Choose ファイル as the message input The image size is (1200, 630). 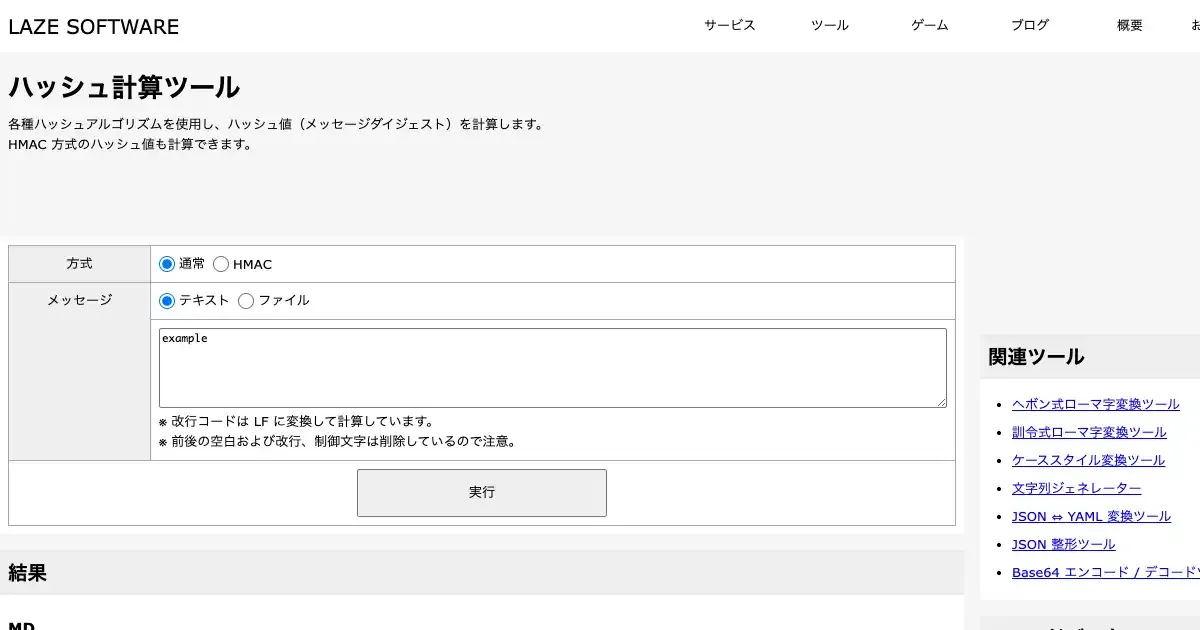point(246,300)
